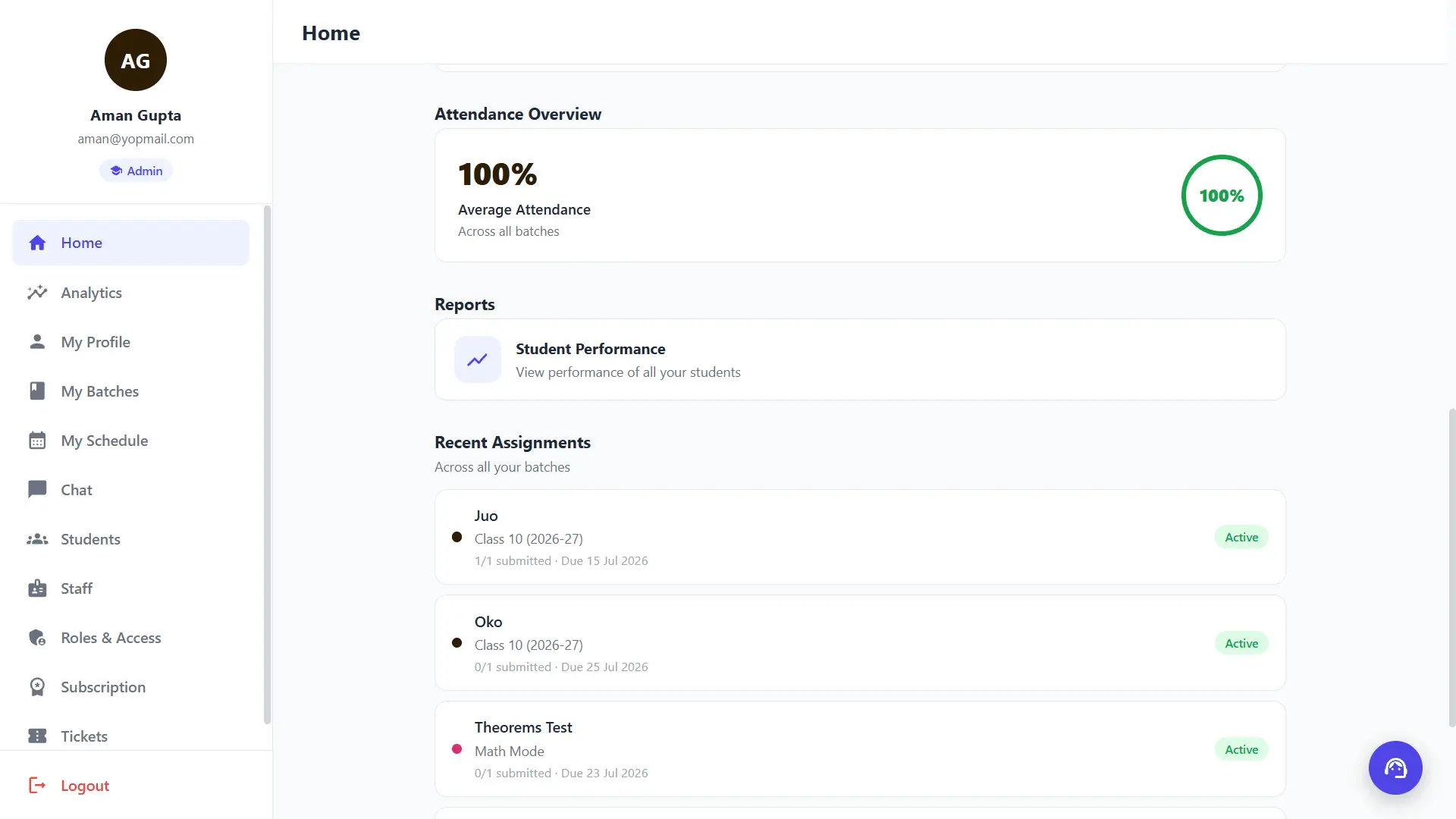This screenshot has height=819, width=1456.
Task: Click the Roles & Access shield icon
Action: click(37, 638)
